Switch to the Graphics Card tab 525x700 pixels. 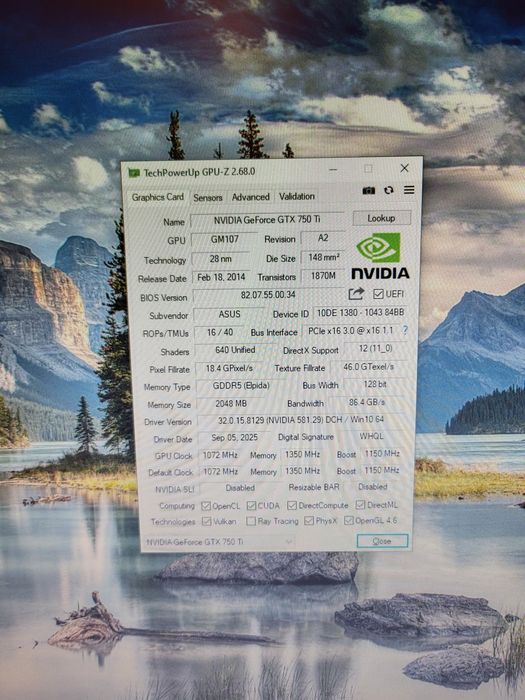tap(157, 197)
